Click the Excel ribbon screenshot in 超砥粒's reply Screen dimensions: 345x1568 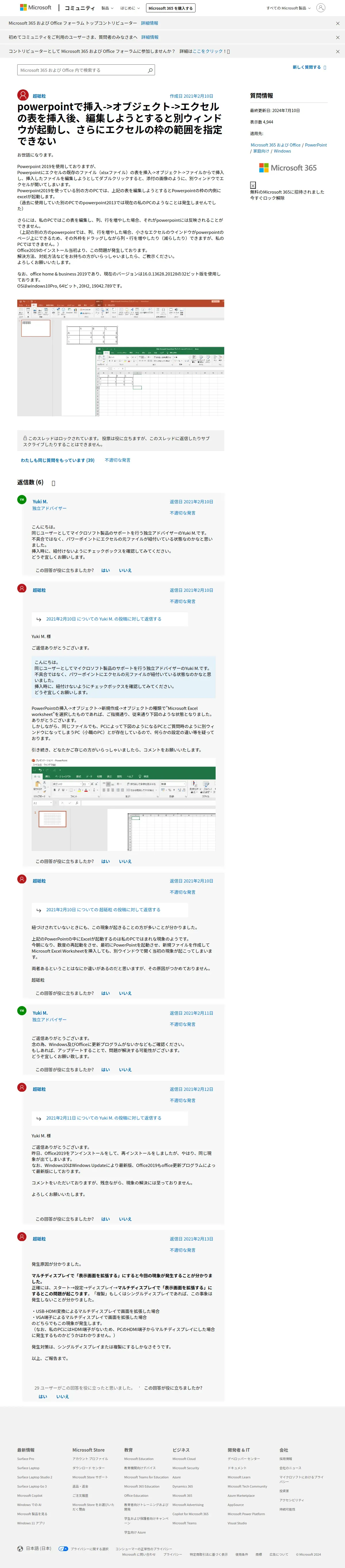(124, 804)
